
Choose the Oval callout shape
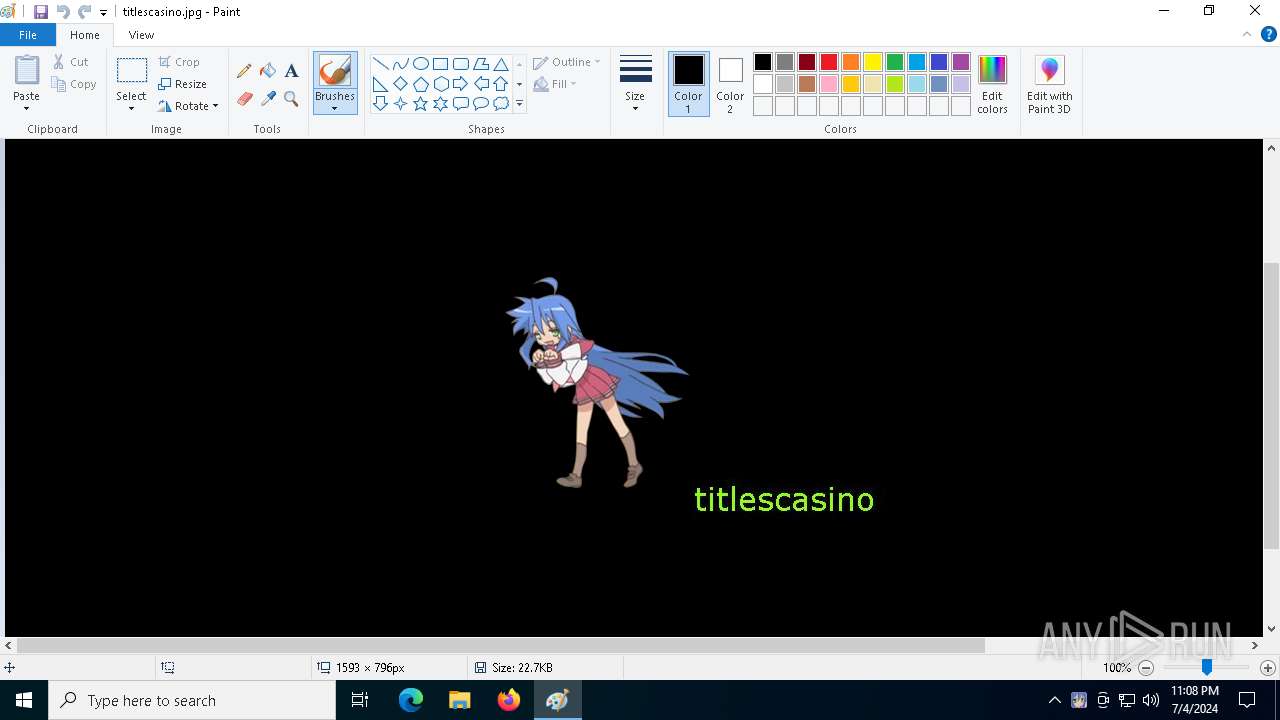click(481, 104)
